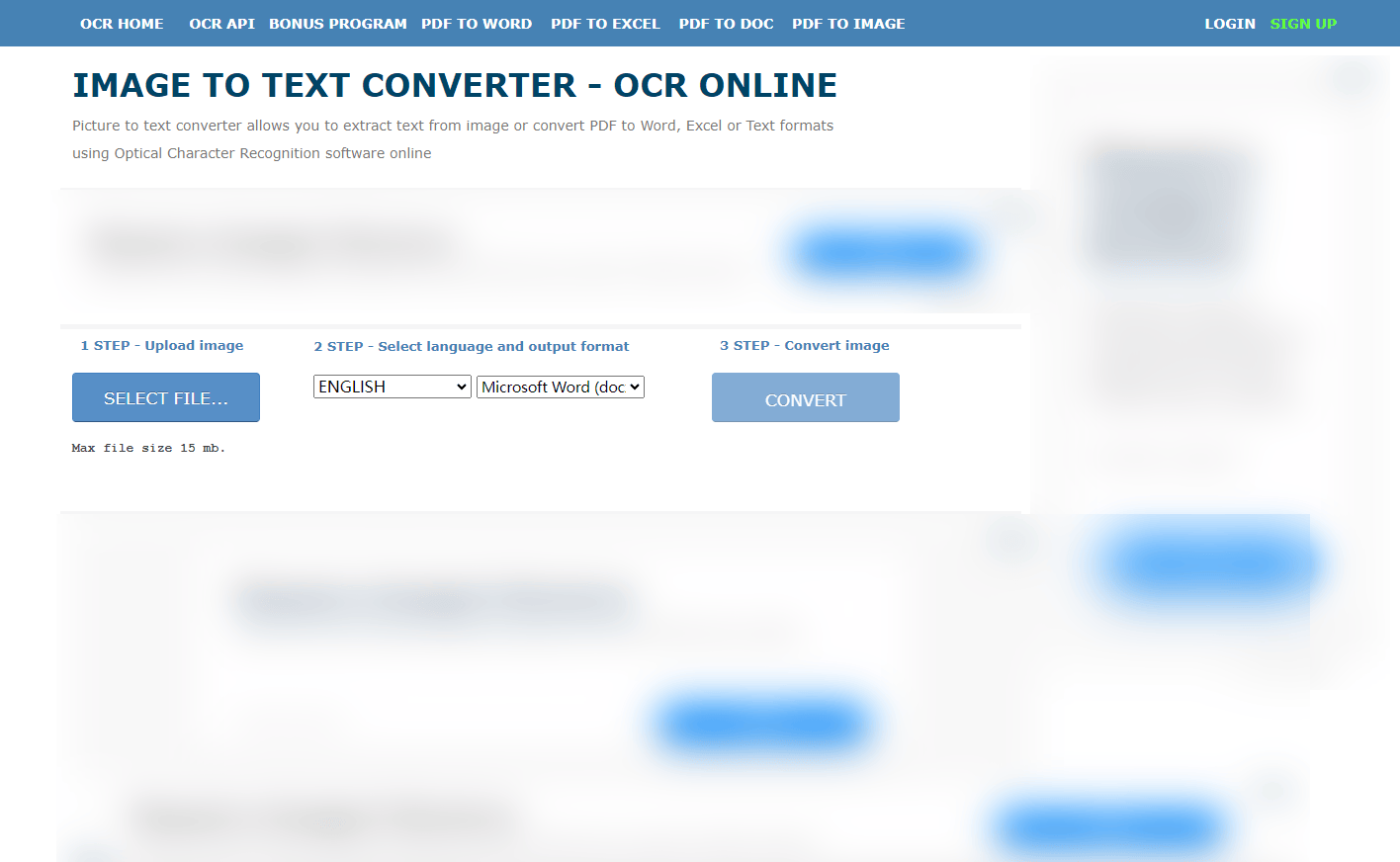Go to the OCR API page
Screen dimensions: 1400x862
coord(221,24)
